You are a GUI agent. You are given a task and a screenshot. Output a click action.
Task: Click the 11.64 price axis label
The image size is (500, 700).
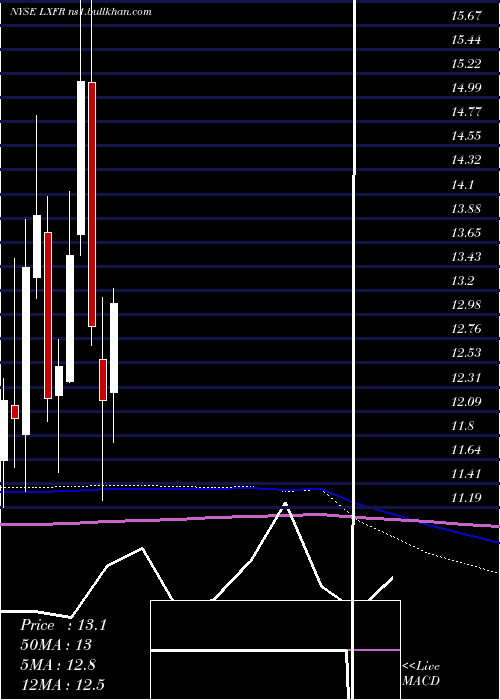(x=466, y=450)
